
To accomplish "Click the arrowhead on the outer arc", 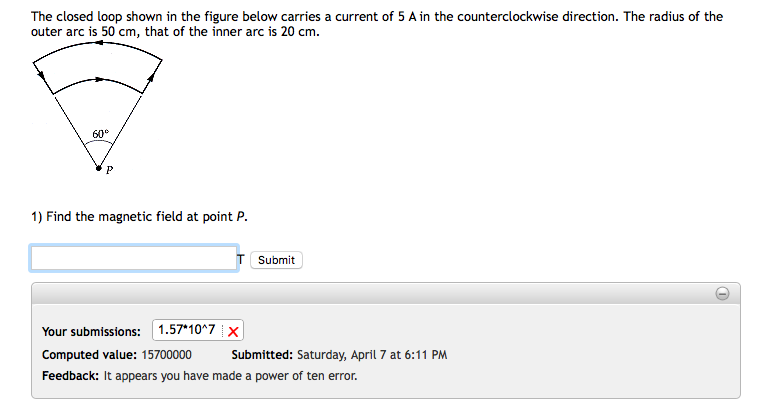I will [99, 43].
